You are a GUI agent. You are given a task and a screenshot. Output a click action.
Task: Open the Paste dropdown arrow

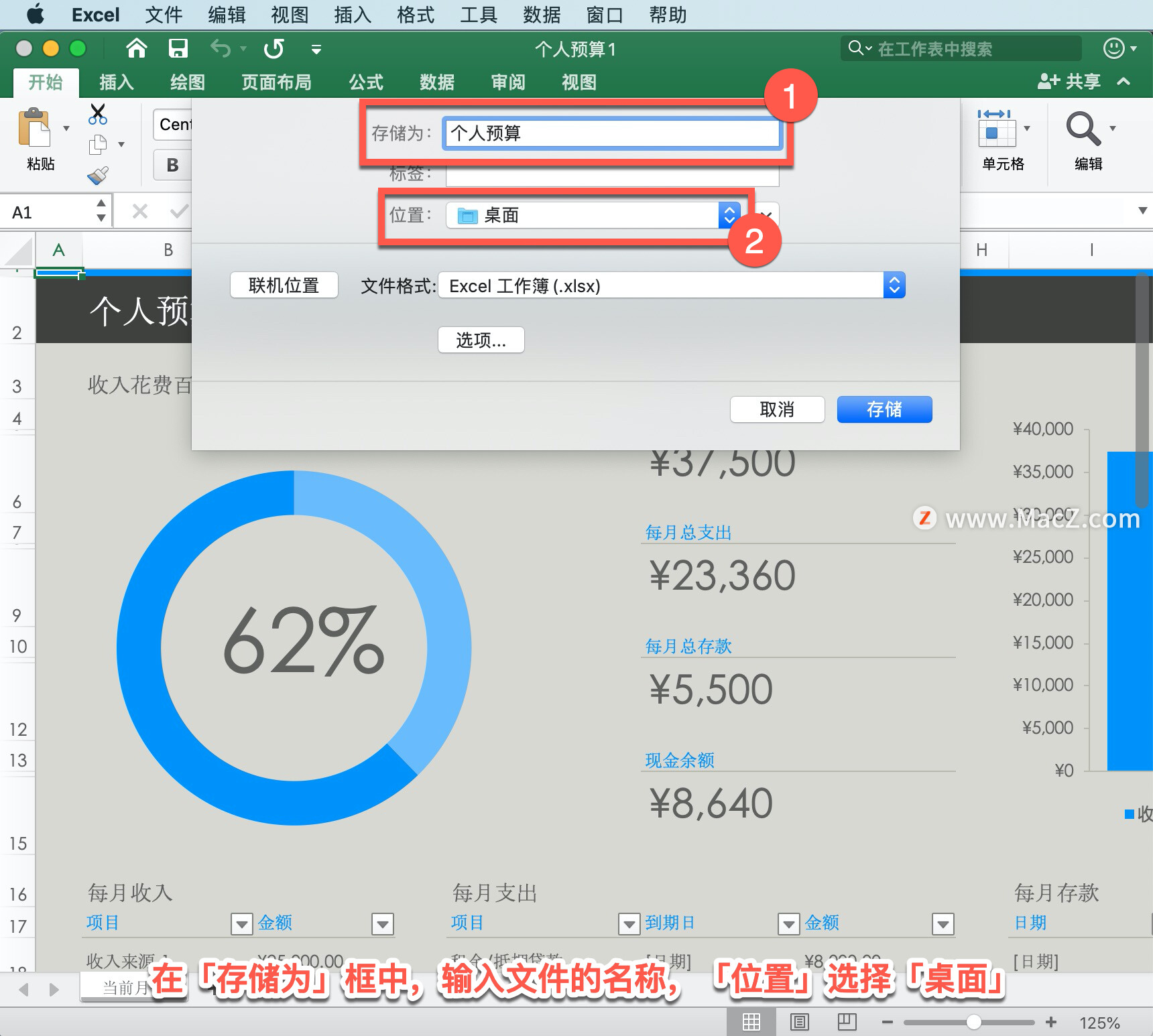click(66, 128)
